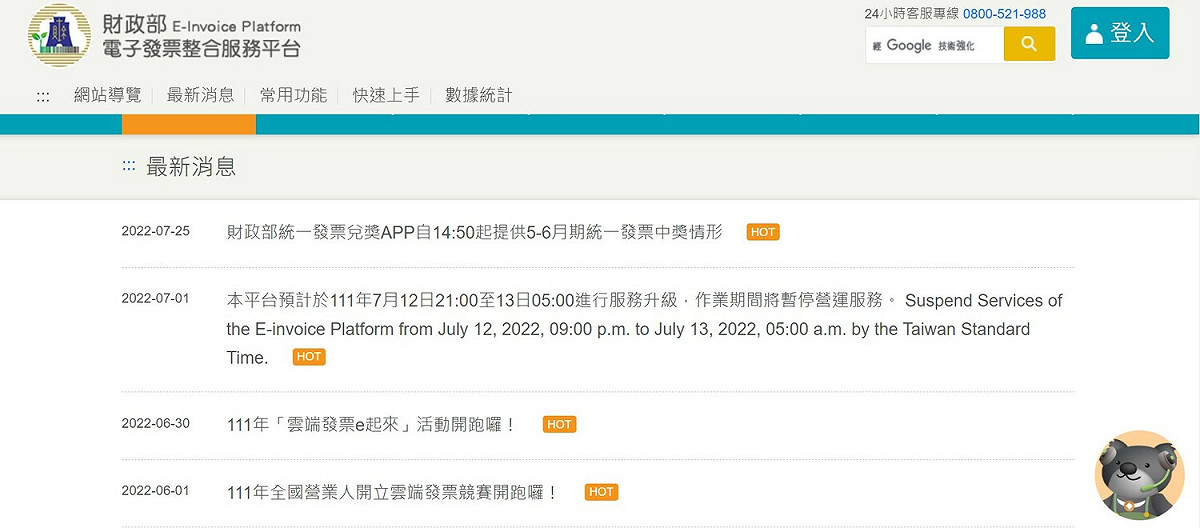Click HOT badge after Taiwan Standard Time notice
The height and width of the screenshot is (528, 1200).
pyautogui.click(x=309, y=357)
